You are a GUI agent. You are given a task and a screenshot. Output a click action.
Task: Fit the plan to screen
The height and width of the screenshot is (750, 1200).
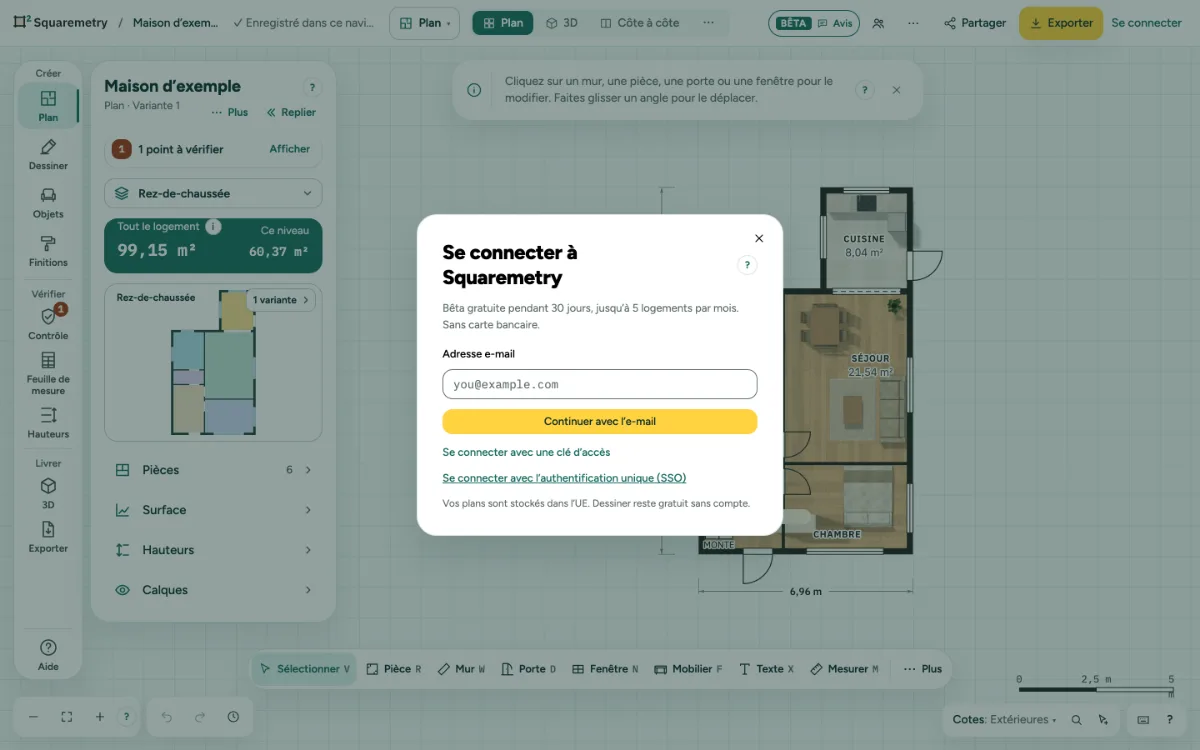(67, 717)
